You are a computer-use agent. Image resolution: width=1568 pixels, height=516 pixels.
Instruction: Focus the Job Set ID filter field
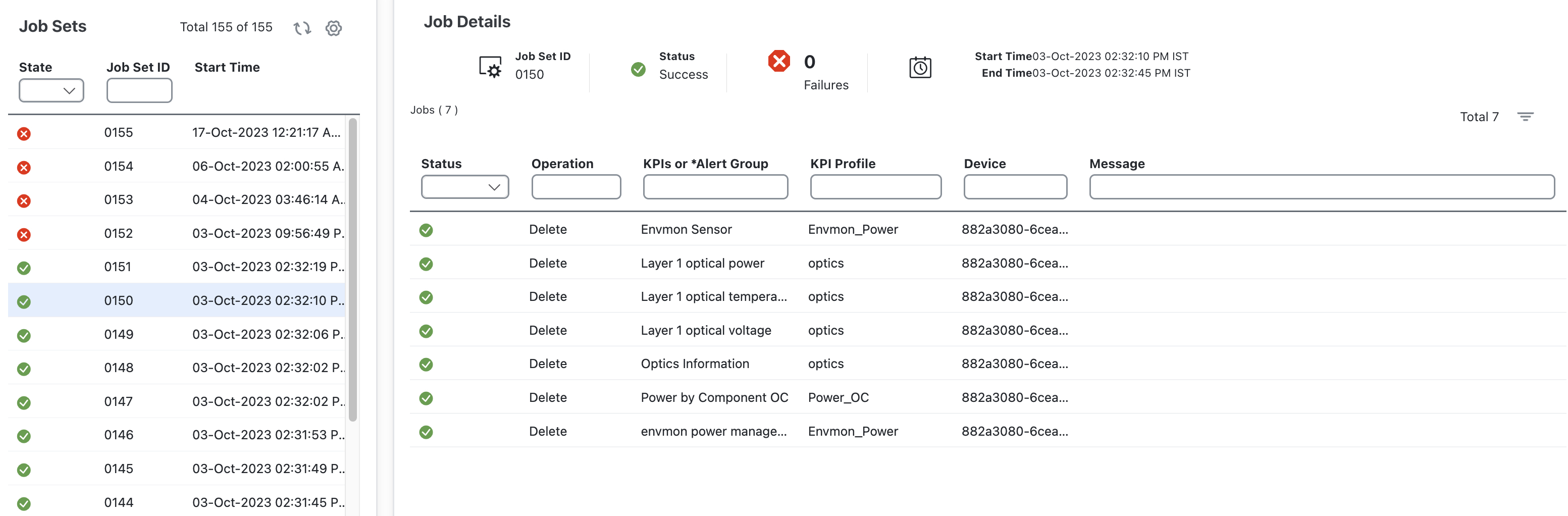pos(139,91)
